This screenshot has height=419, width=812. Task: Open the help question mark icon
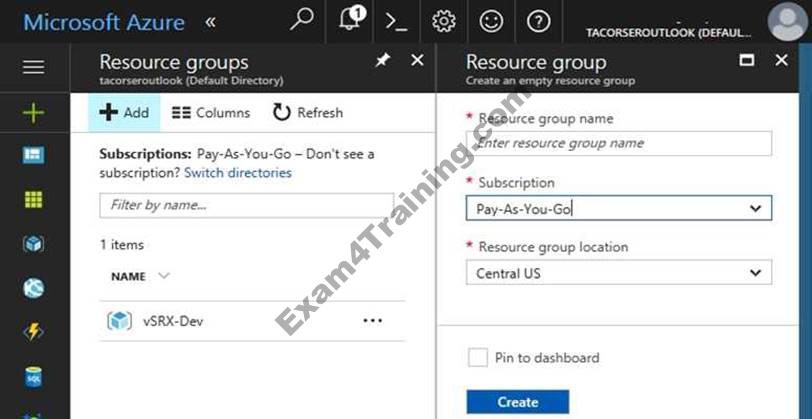point(538,21)
